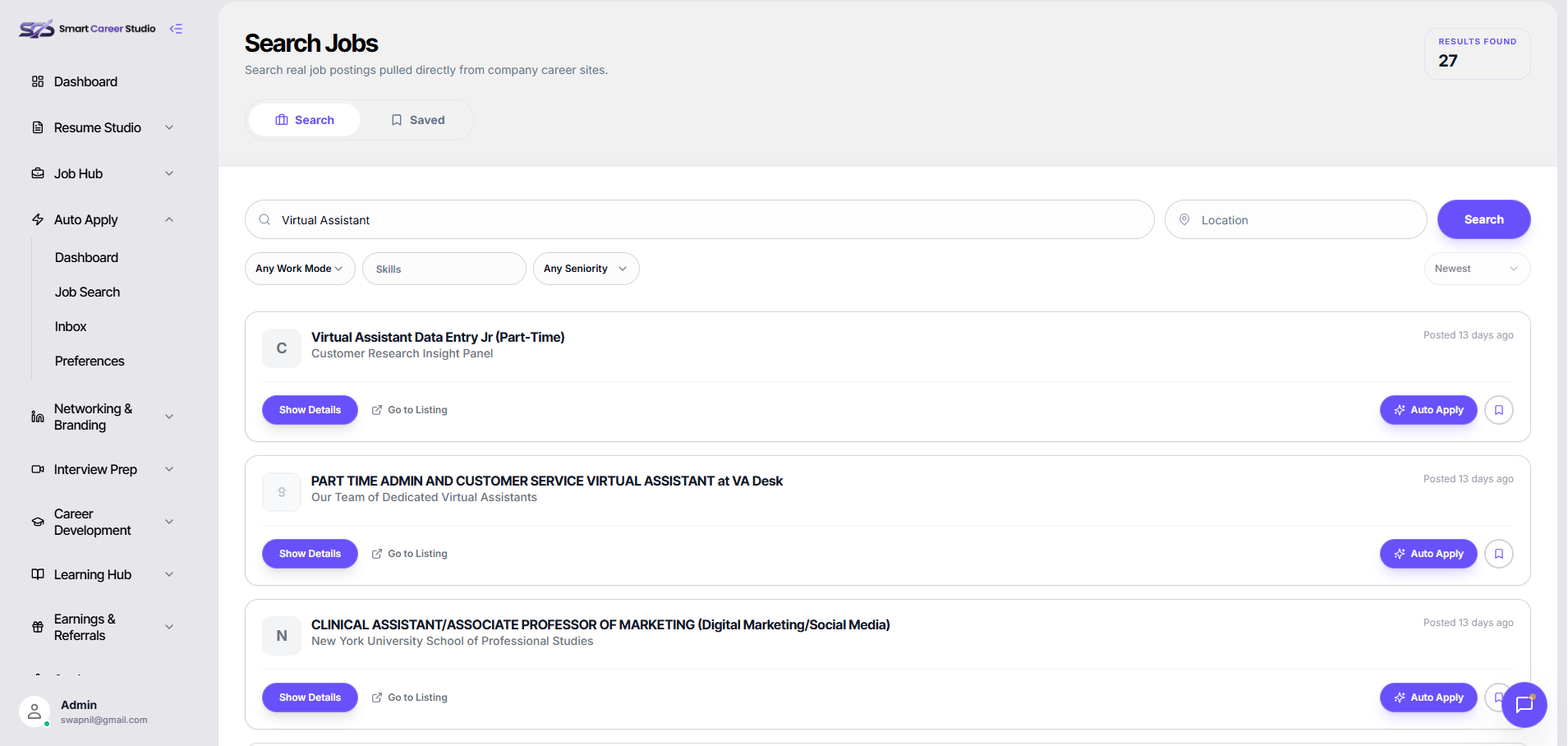Click the Career Development graduation cap icon
This screenshot has height=746, width=1568.
(38, 522)
